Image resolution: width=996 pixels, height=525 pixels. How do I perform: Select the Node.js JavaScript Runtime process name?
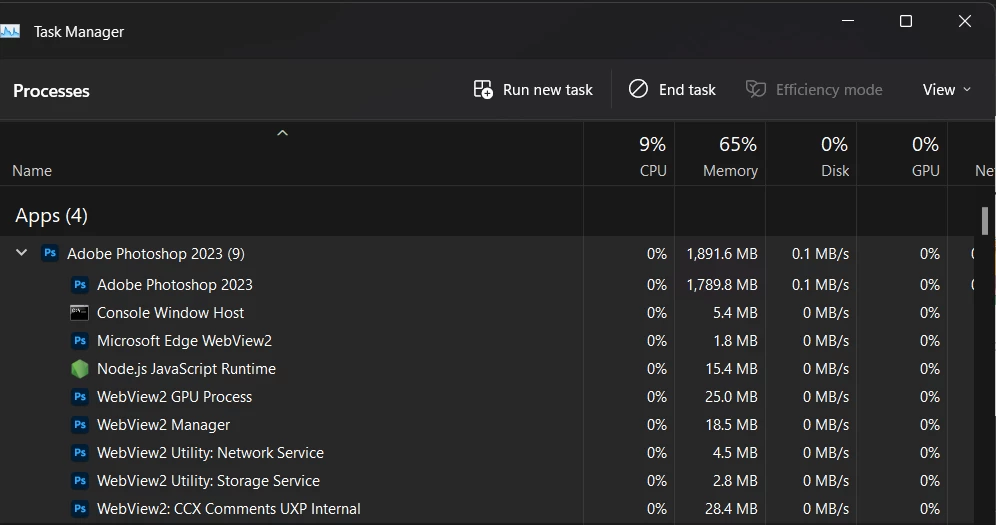[x=186, y=369]
